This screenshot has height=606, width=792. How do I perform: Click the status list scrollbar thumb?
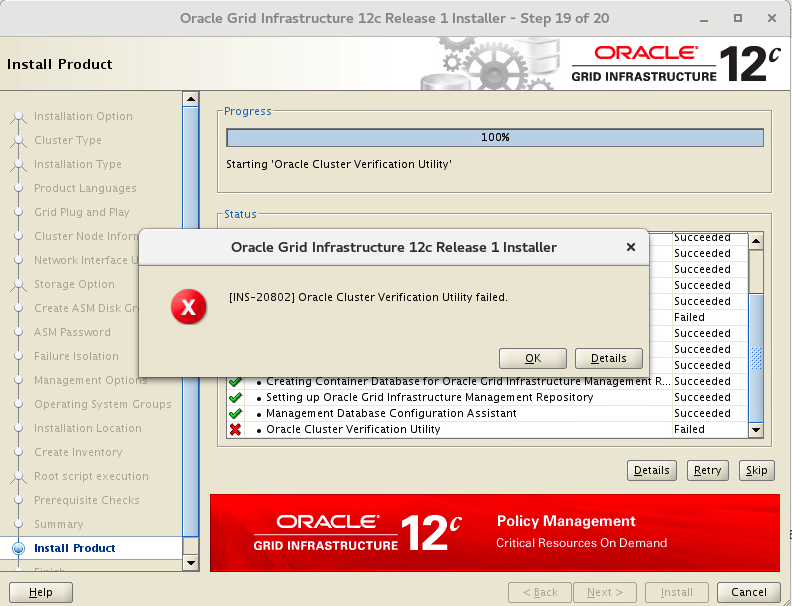pos(756,357)
